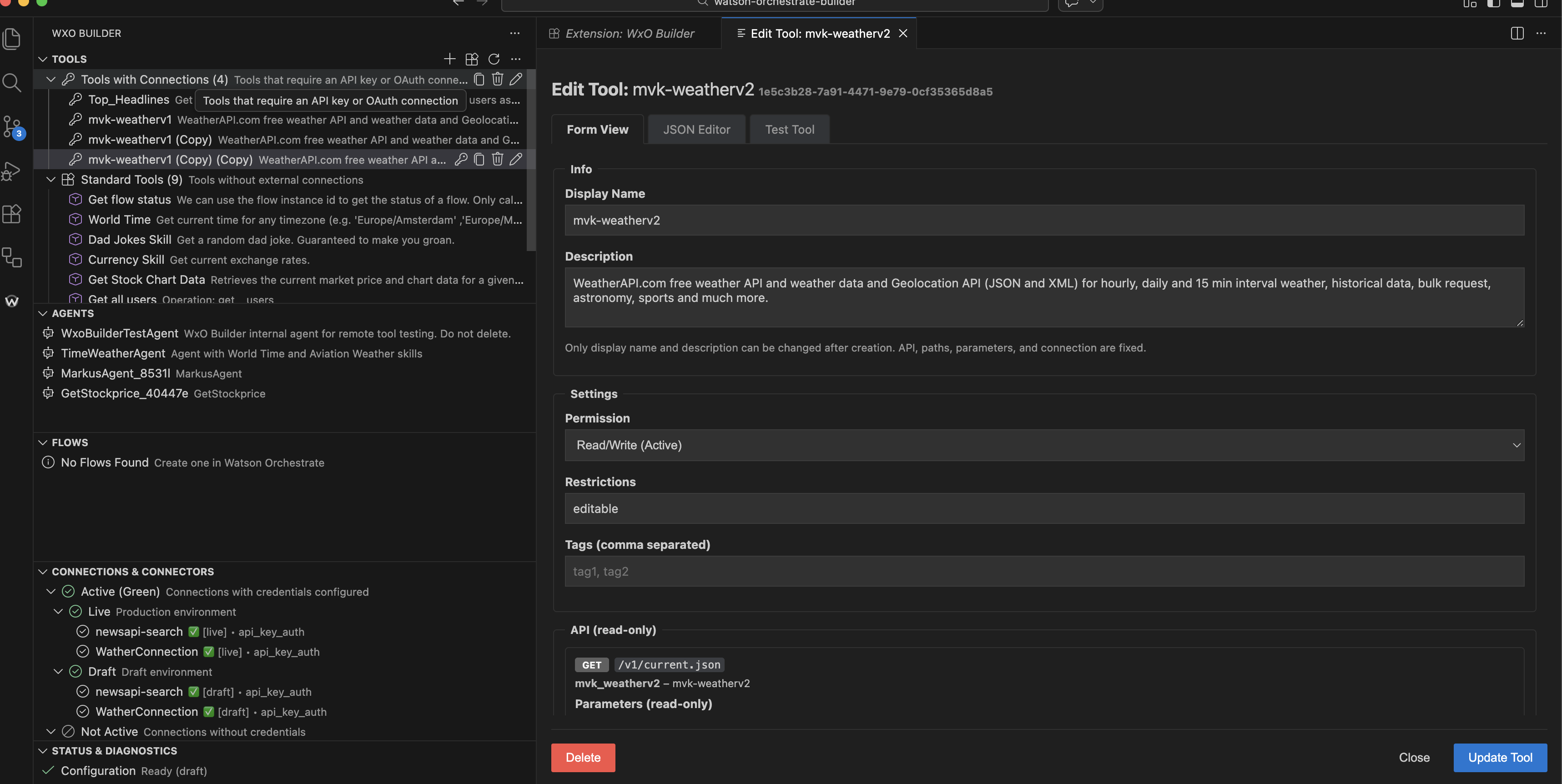
Task: Refresh the Tools list
Action: coord(494,59)
